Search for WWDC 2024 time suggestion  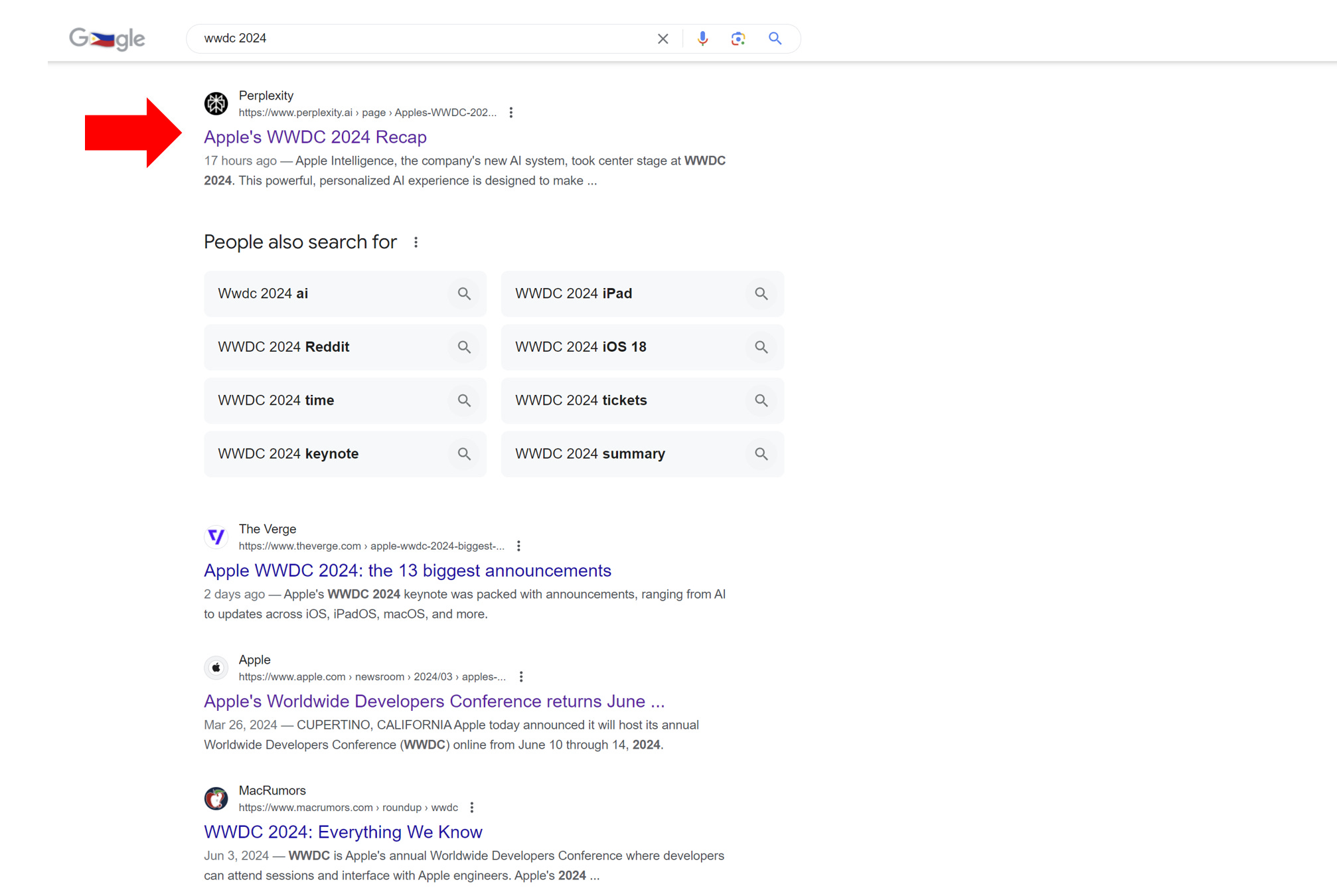click(x=345, y=400)
